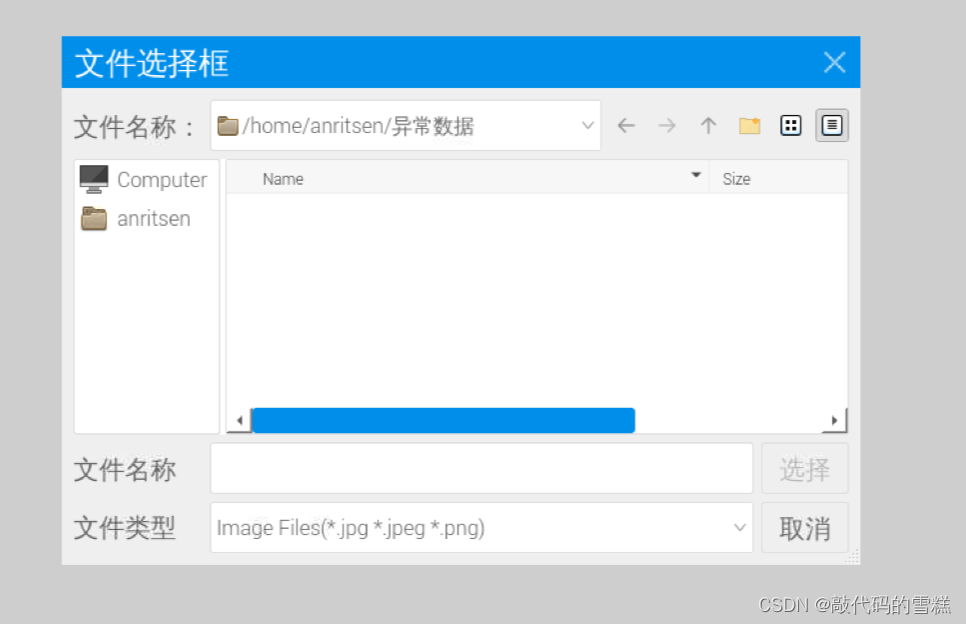Close the 文件选择框 dialog

click(834, 62)
